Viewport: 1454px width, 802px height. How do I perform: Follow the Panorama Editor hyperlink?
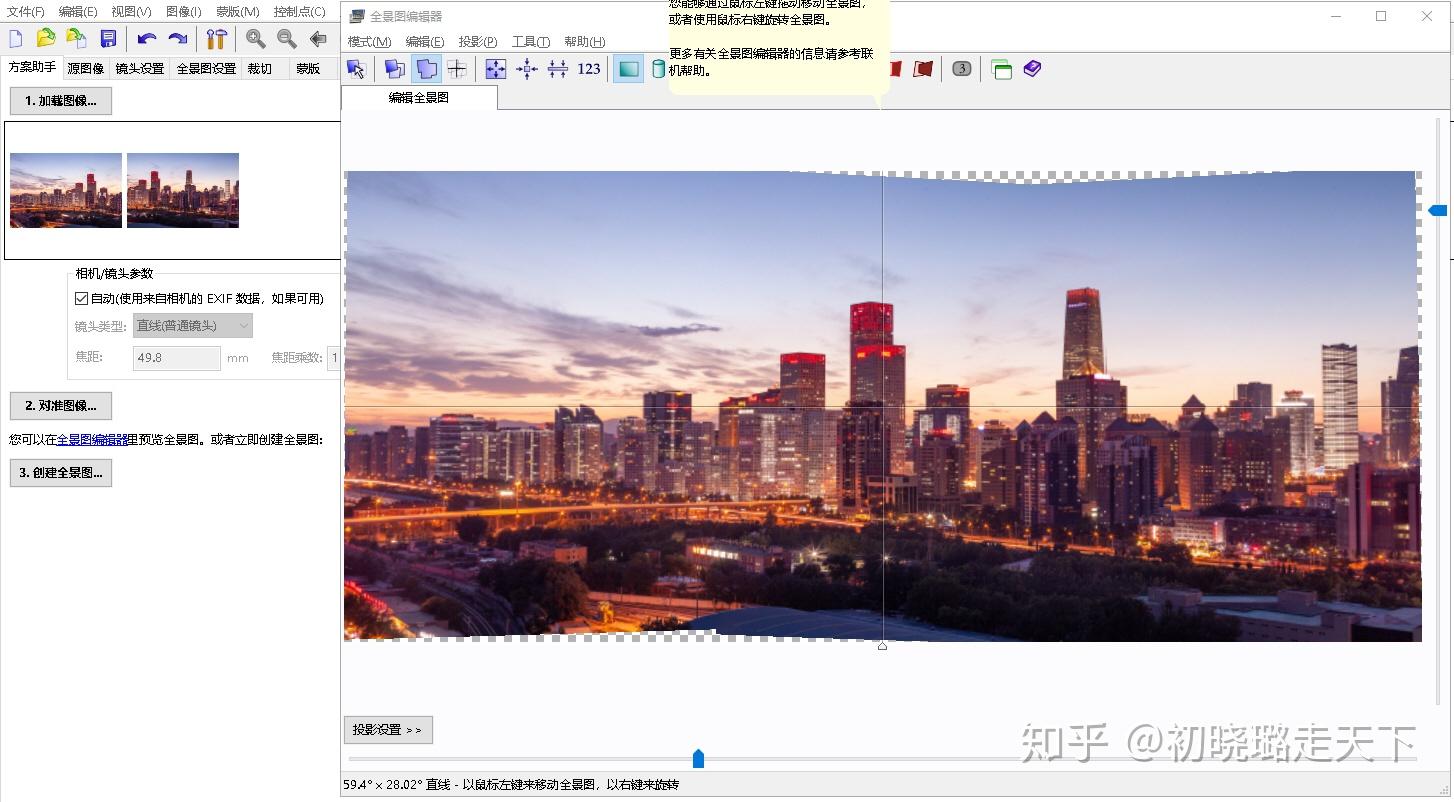93,439
